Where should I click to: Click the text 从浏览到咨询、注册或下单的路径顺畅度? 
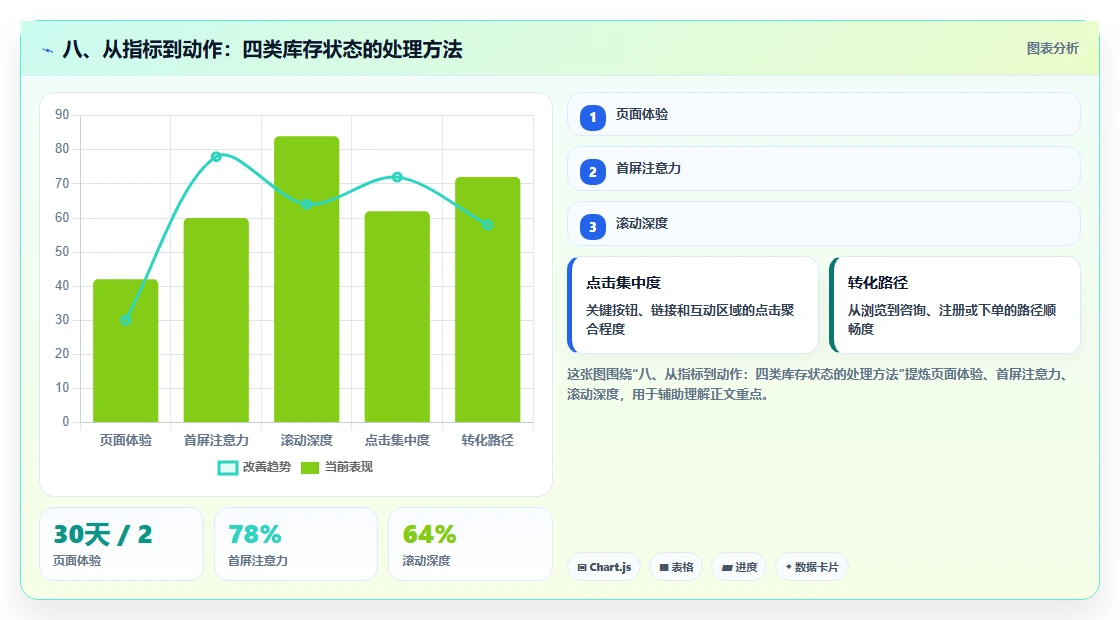(951, 319)
